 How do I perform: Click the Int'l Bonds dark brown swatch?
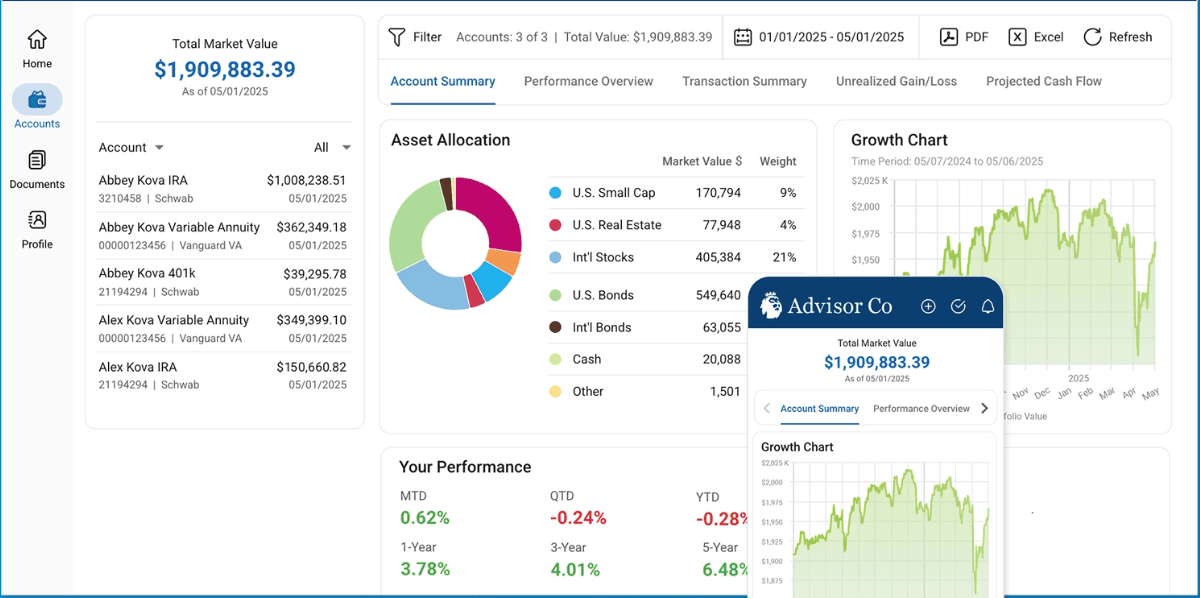pos(555,327)
